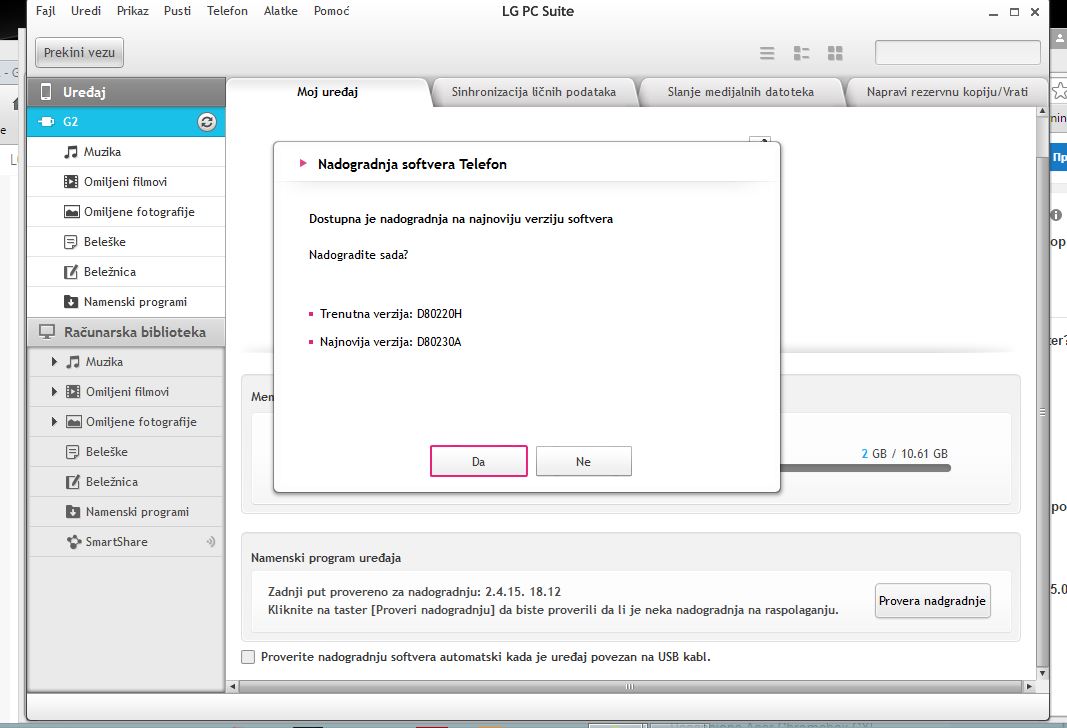Click the Muzika music note icon under Uređaj
Viewport: 1067px width, 728px height.
71,152
